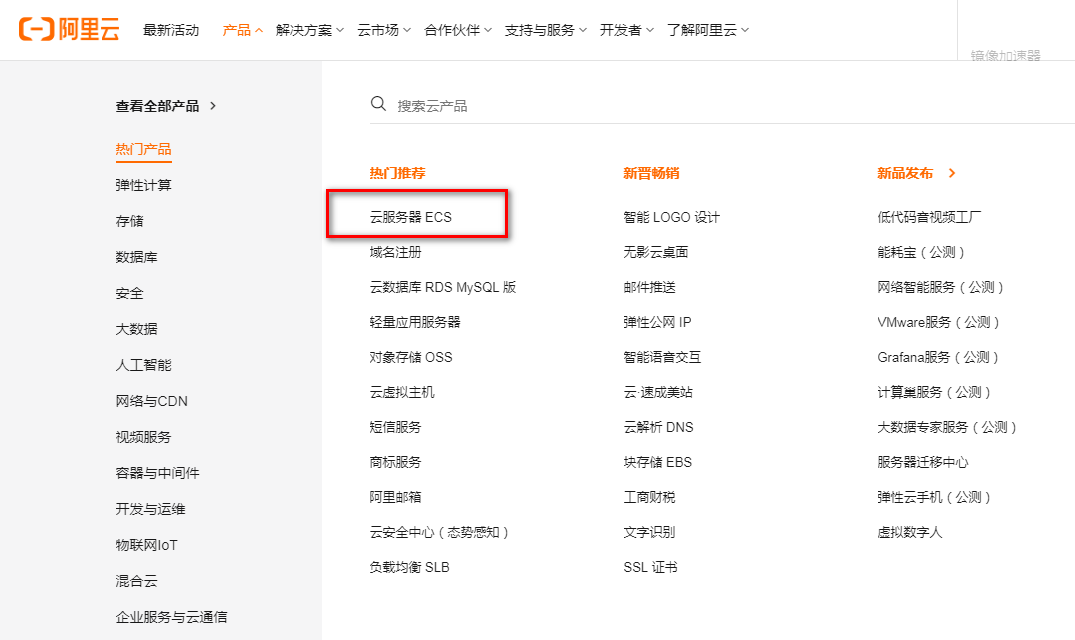1075x640 pixels.
Task: Open SSL 证书 link
Action: [x=651, y=567]
